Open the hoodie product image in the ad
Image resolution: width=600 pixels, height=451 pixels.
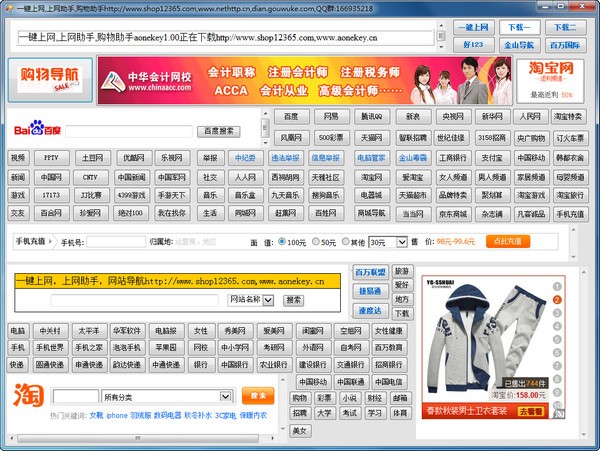click(x=486, y=339)
